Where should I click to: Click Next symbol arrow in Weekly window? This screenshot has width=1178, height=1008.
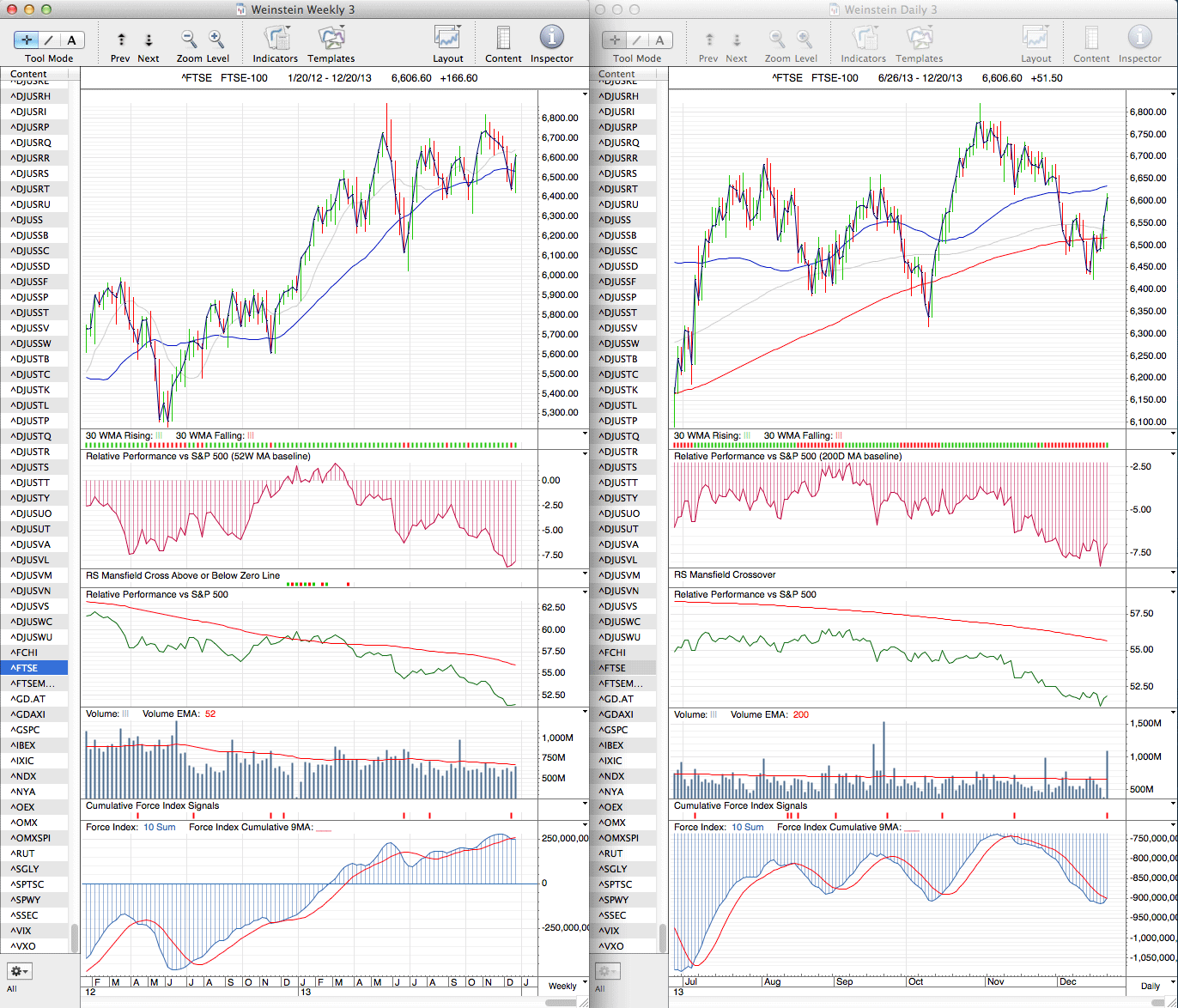click(149, 39)
